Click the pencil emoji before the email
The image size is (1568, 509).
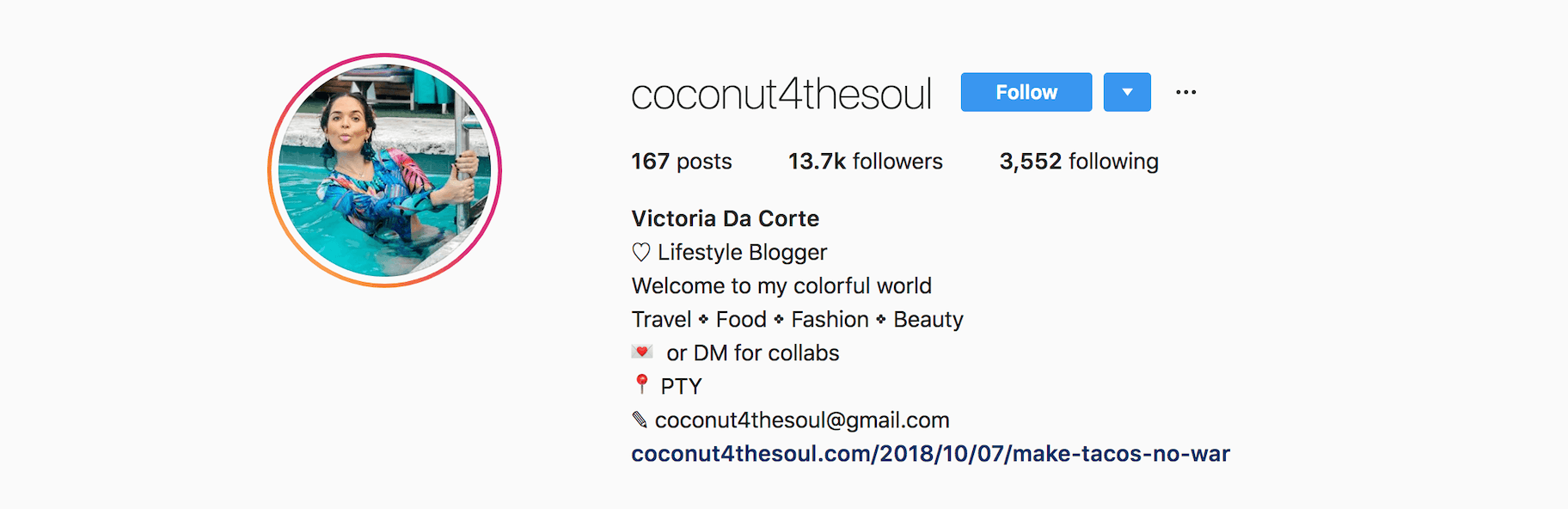[x=640, y=420]
